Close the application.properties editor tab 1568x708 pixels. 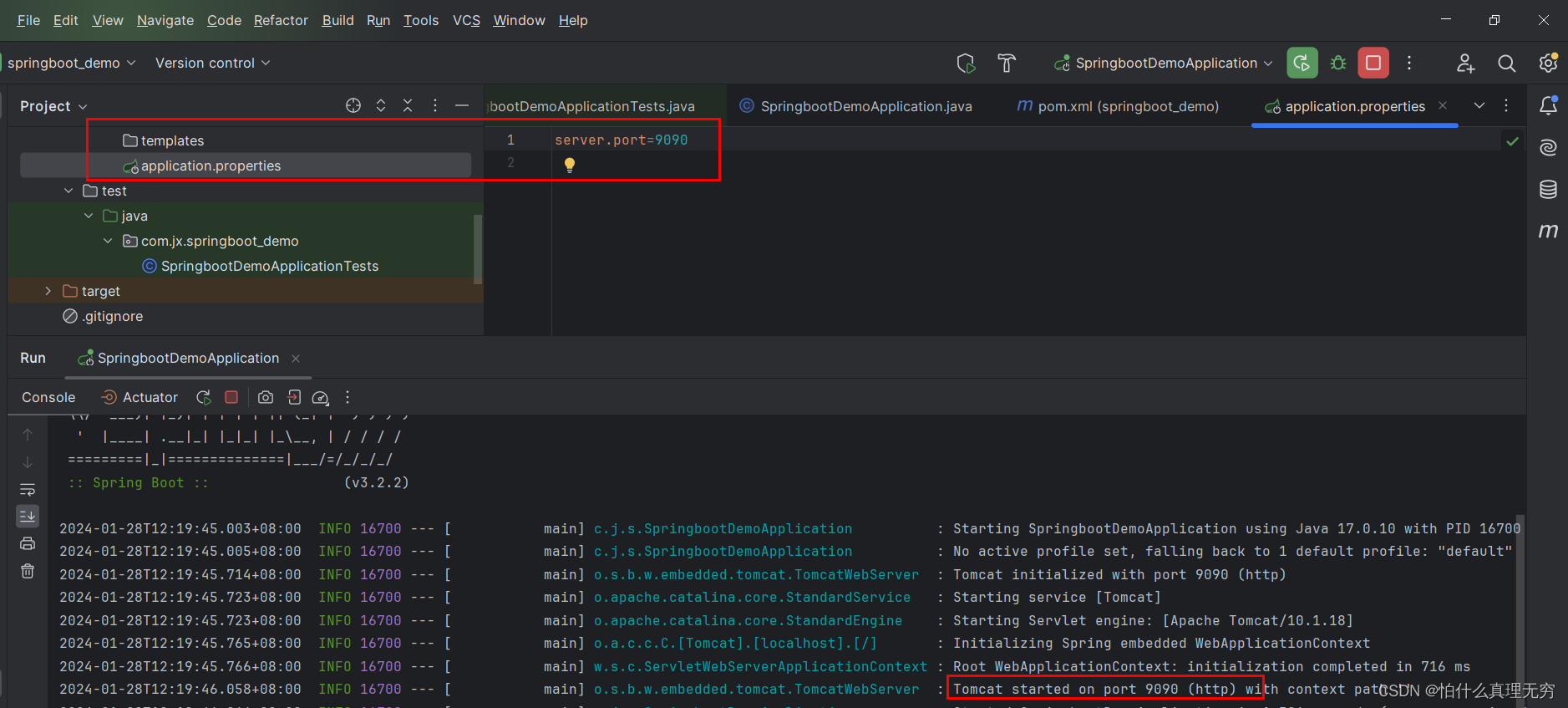[1443, 105]
